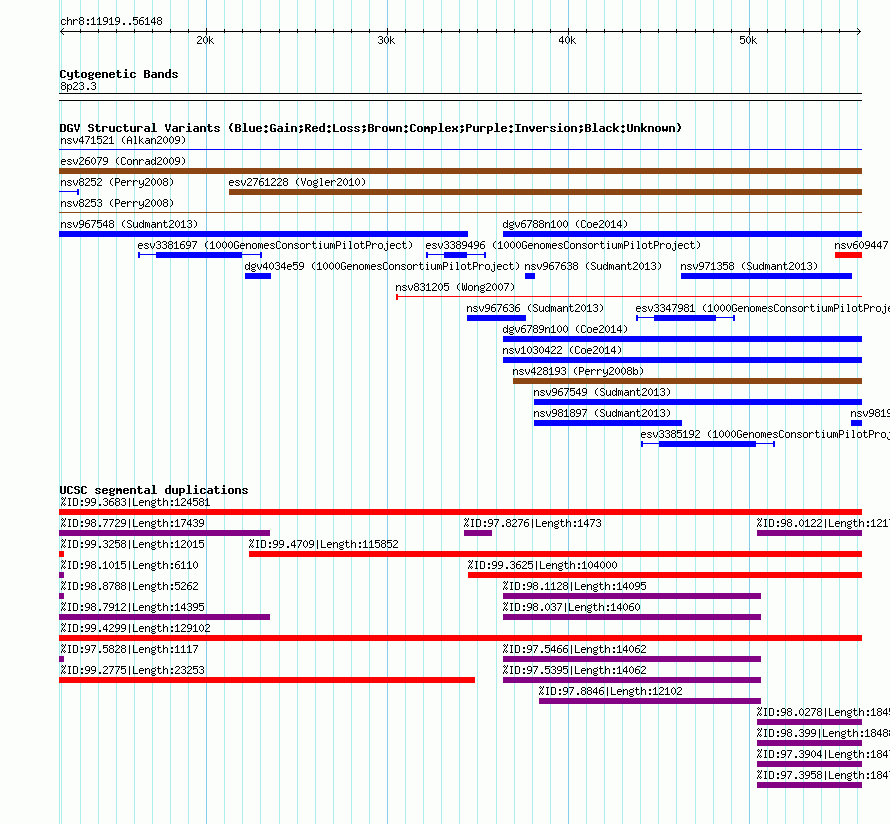Click the 8p23.3 band label

coord(78,86)
